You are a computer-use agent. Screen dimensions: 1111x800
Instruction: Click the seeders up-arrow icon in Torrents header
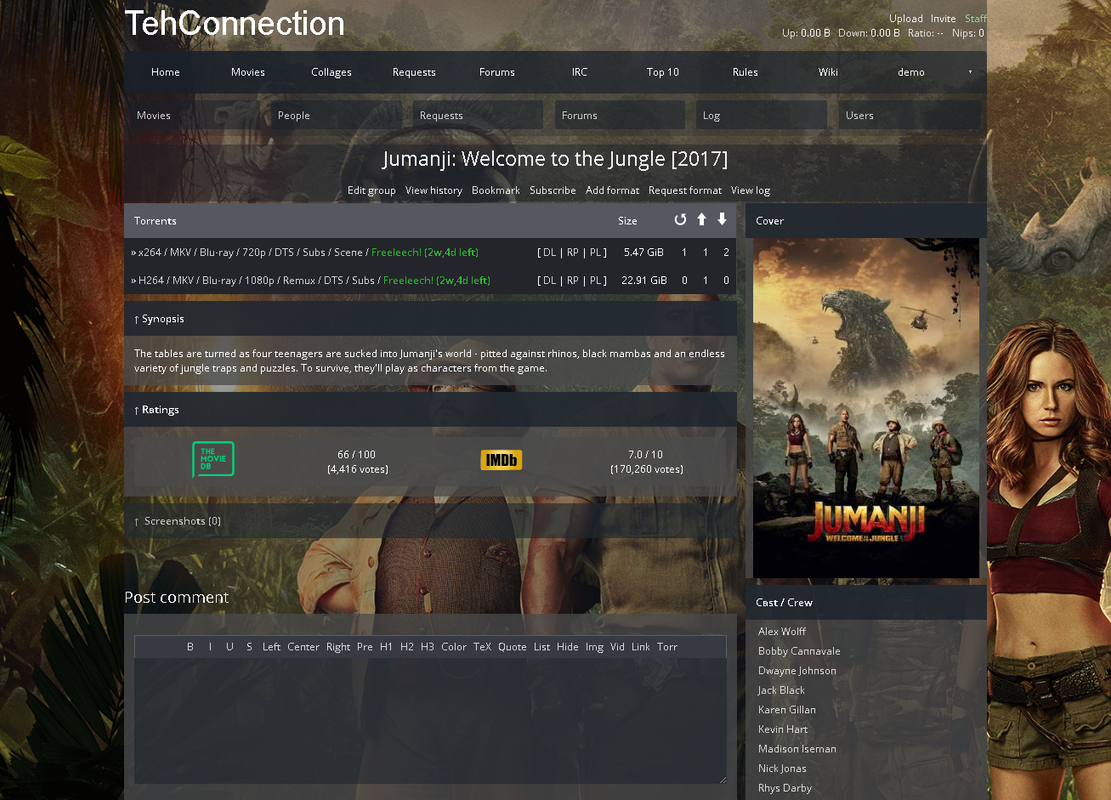coord(701,220)
